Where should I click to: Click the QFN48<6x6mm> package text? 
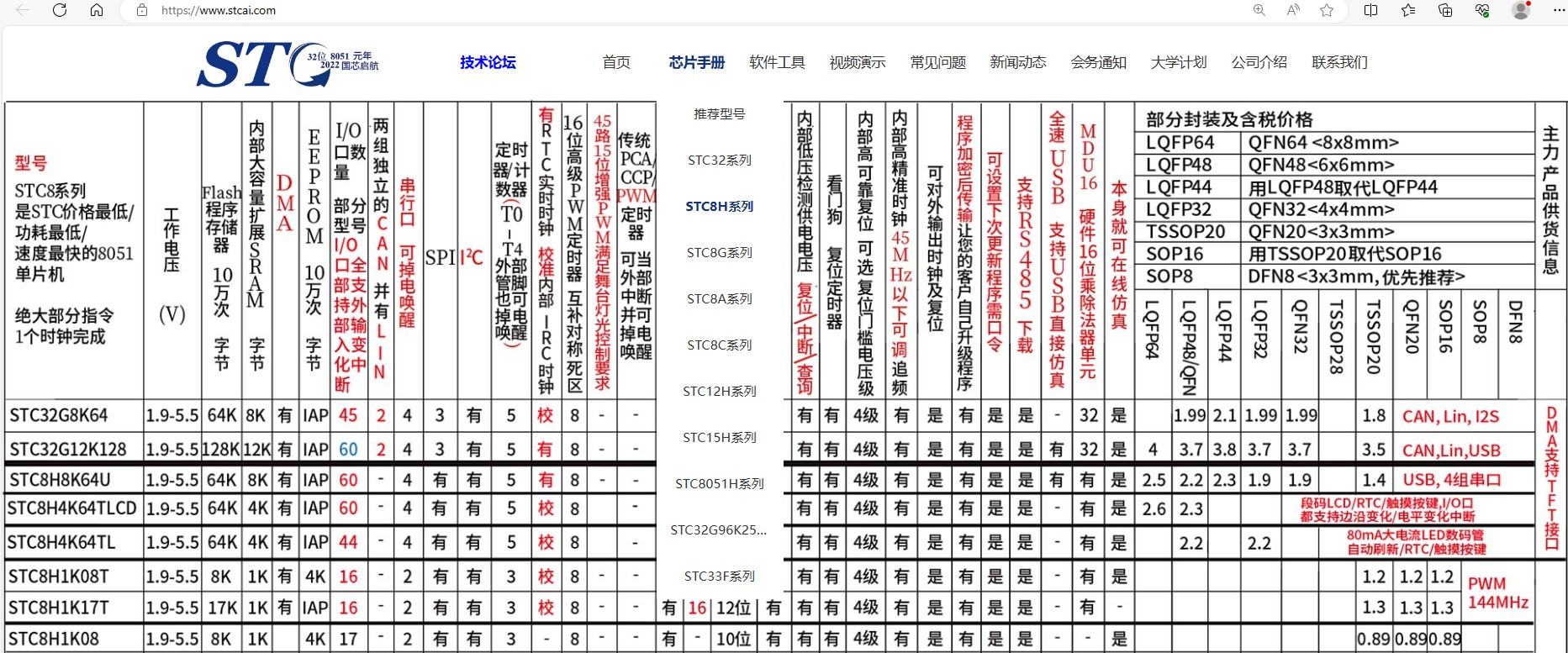tap(1321, 165)
